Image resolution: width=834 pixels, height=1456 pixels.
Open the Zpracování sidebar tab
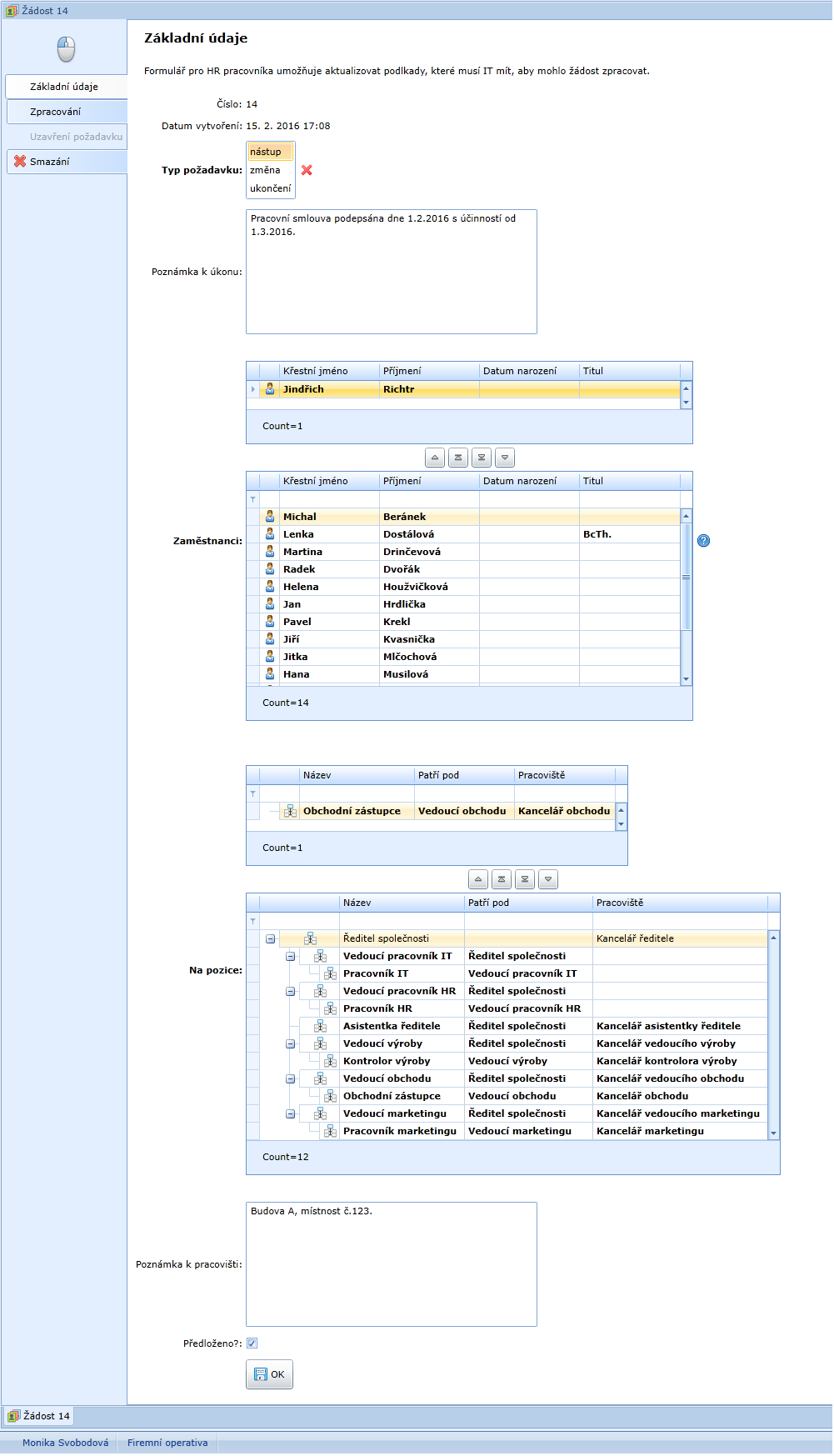click(x=56, y=112)
